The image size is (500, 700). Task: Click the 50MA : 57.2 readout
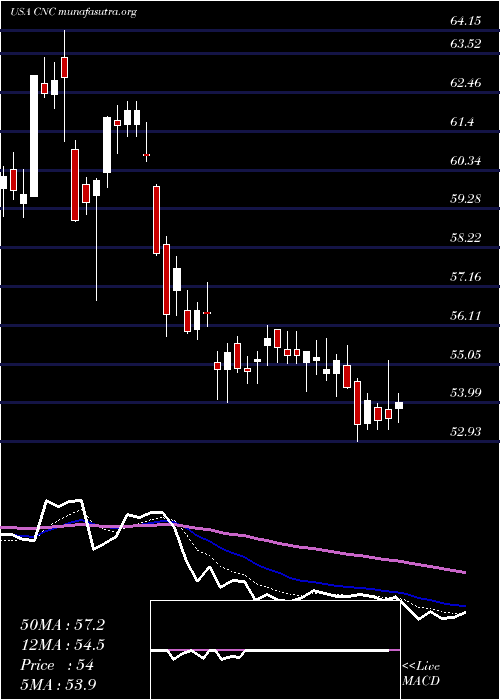62,625
